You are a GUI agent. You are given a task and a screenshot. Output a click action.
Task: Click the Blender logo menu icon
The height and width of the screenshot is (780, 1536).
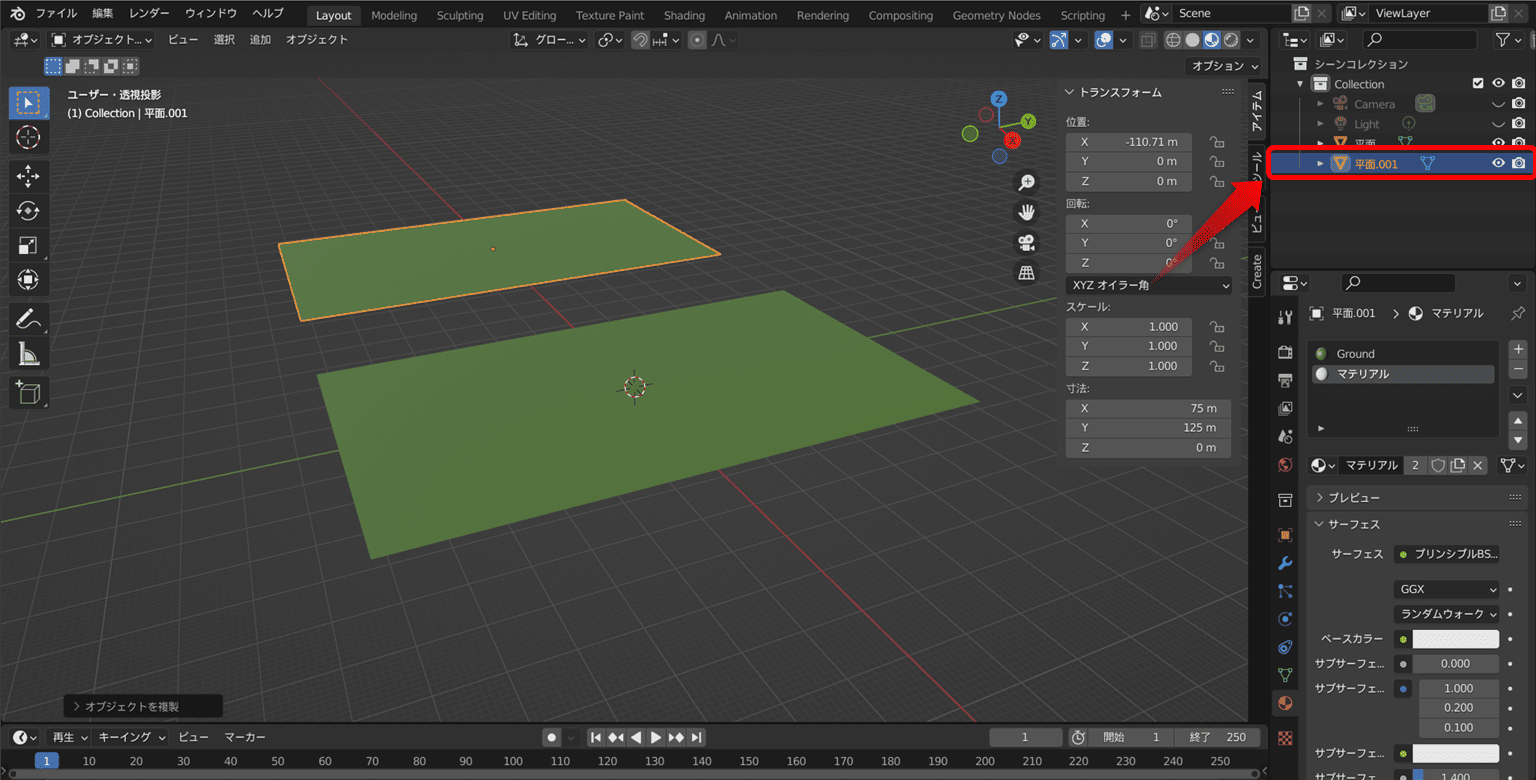click(x=17, y=14)
